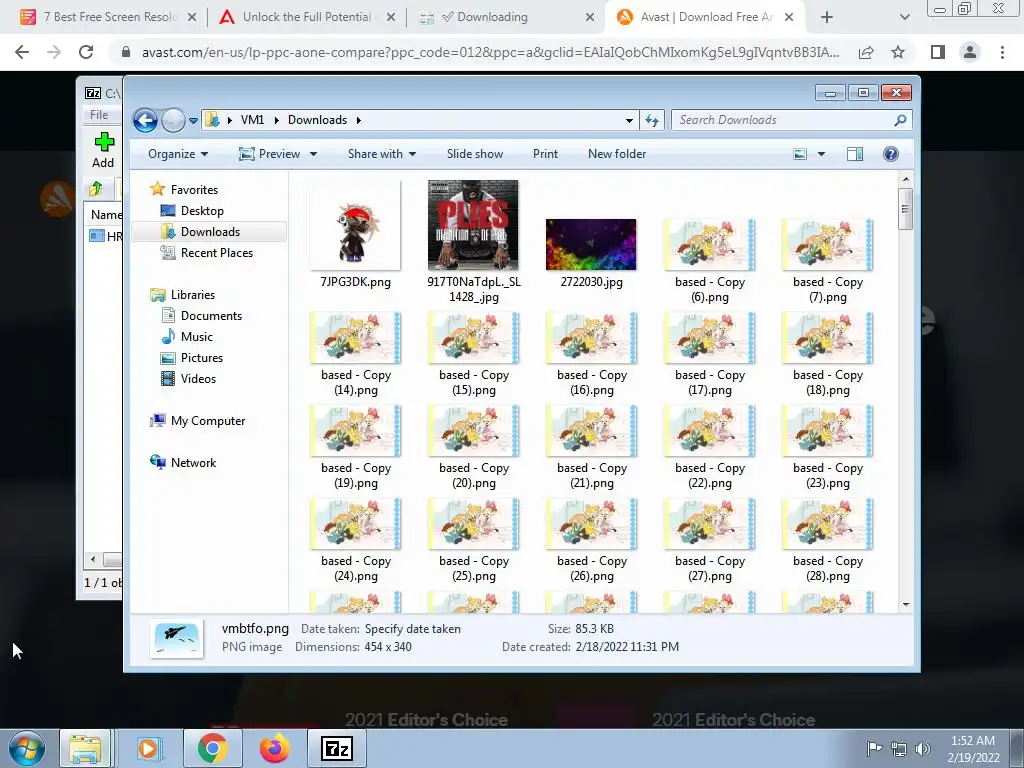Select Network in navigation pane
This screenshot has width=1024, height=768.
(184, 462)
